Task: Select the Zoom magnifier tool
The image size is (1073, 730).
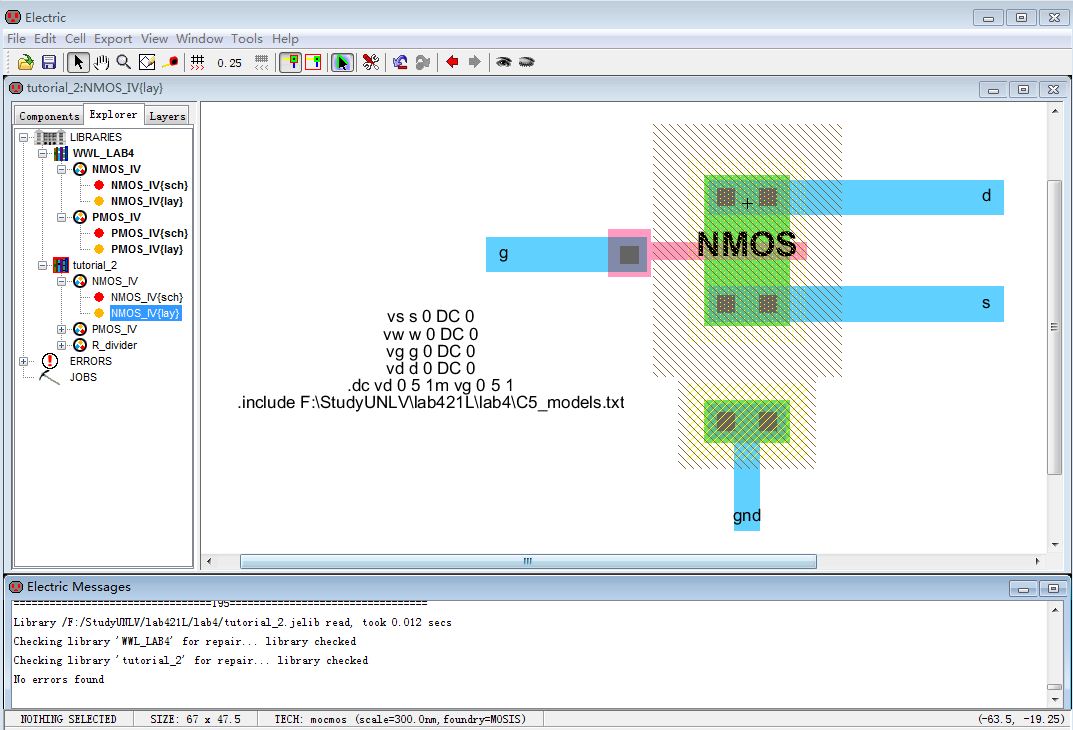Action: click(x=124, y=62)
